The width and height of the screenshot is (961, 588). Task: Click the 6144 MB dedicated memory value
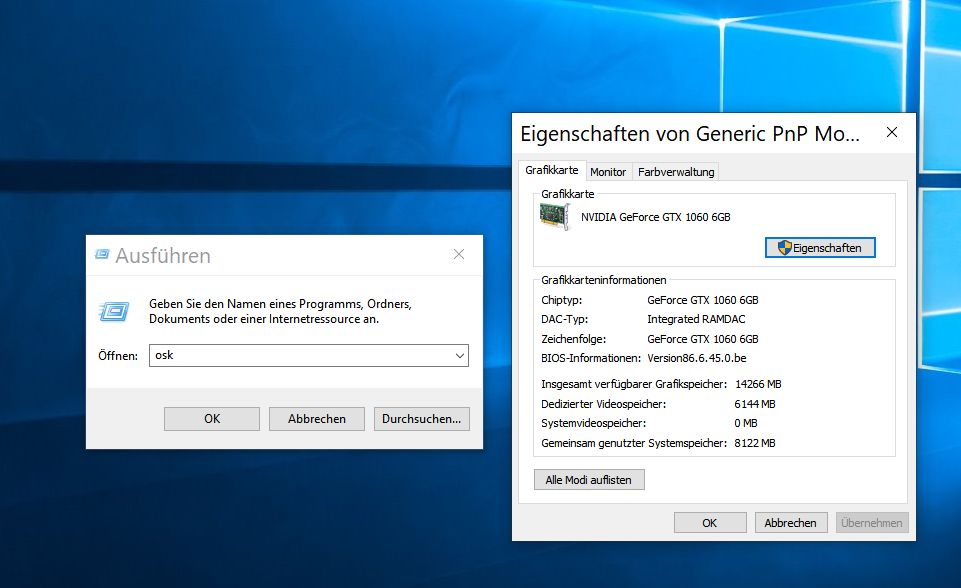point(755,404)
